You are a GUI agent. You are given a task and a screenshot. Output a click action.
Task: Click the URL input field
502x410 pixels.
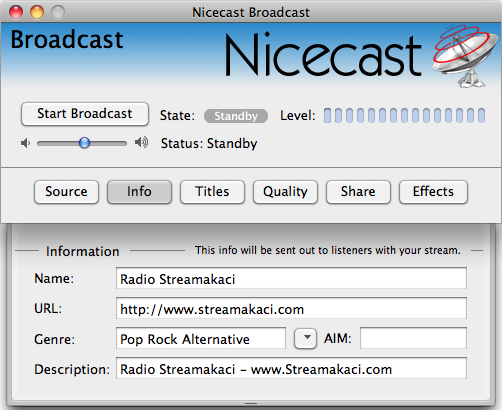point(291,308)
